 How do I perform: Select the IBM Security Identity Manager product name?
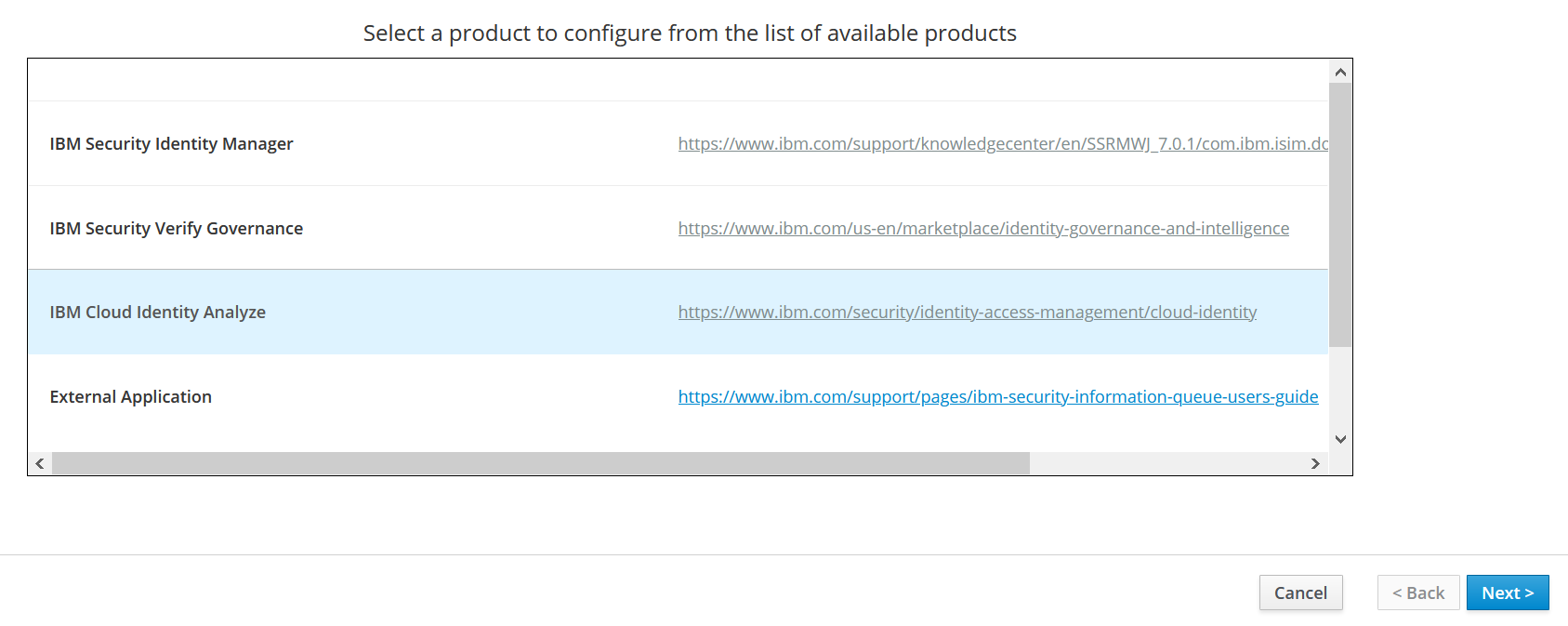pyautogui.click(x=171, y=144)
